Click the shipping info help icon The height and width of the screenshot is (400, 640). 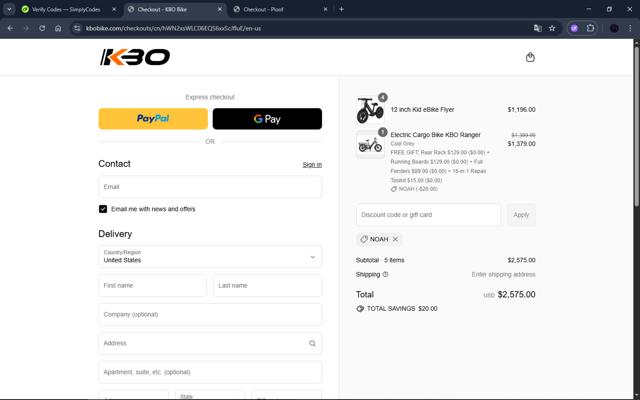[385, 274]
